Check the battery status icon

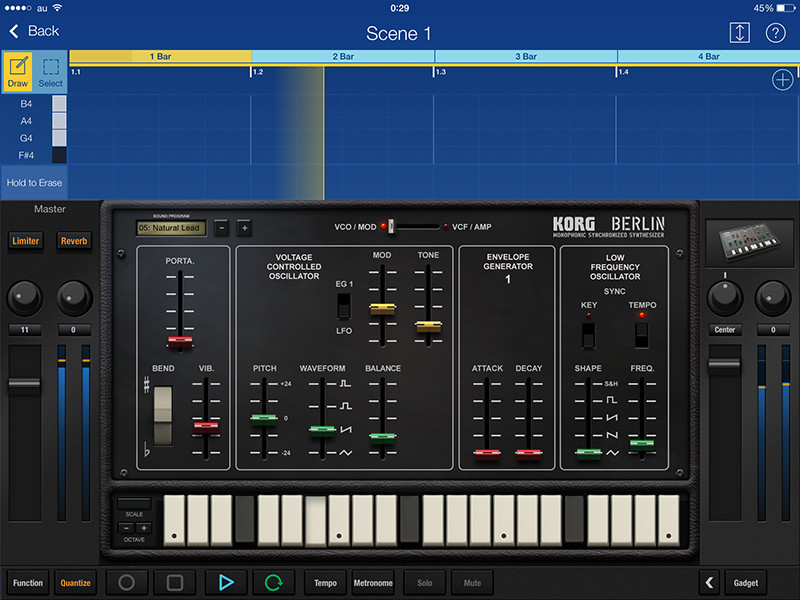click(785, 8)
